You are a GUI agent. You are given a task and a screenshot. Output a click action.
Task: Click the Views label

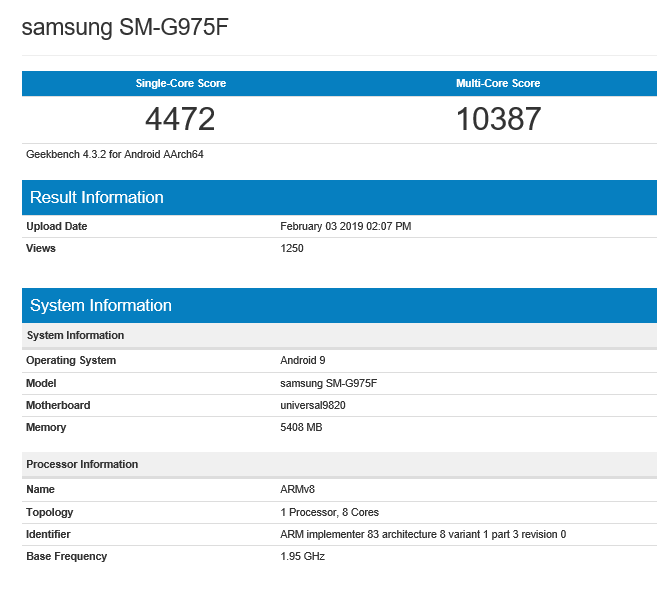click(41, 248)
